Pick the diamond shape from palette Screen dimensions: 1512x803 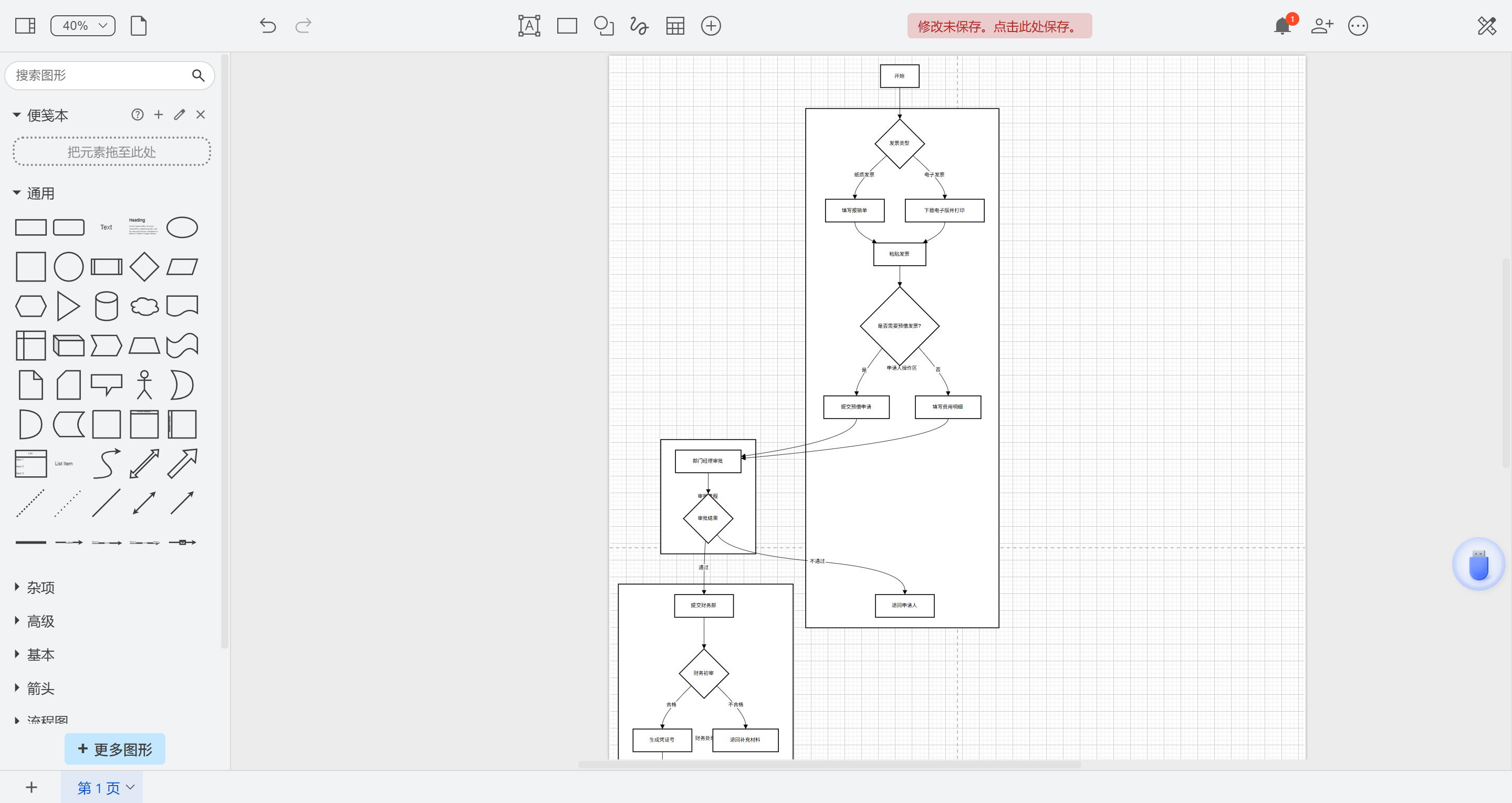point(144,266)
